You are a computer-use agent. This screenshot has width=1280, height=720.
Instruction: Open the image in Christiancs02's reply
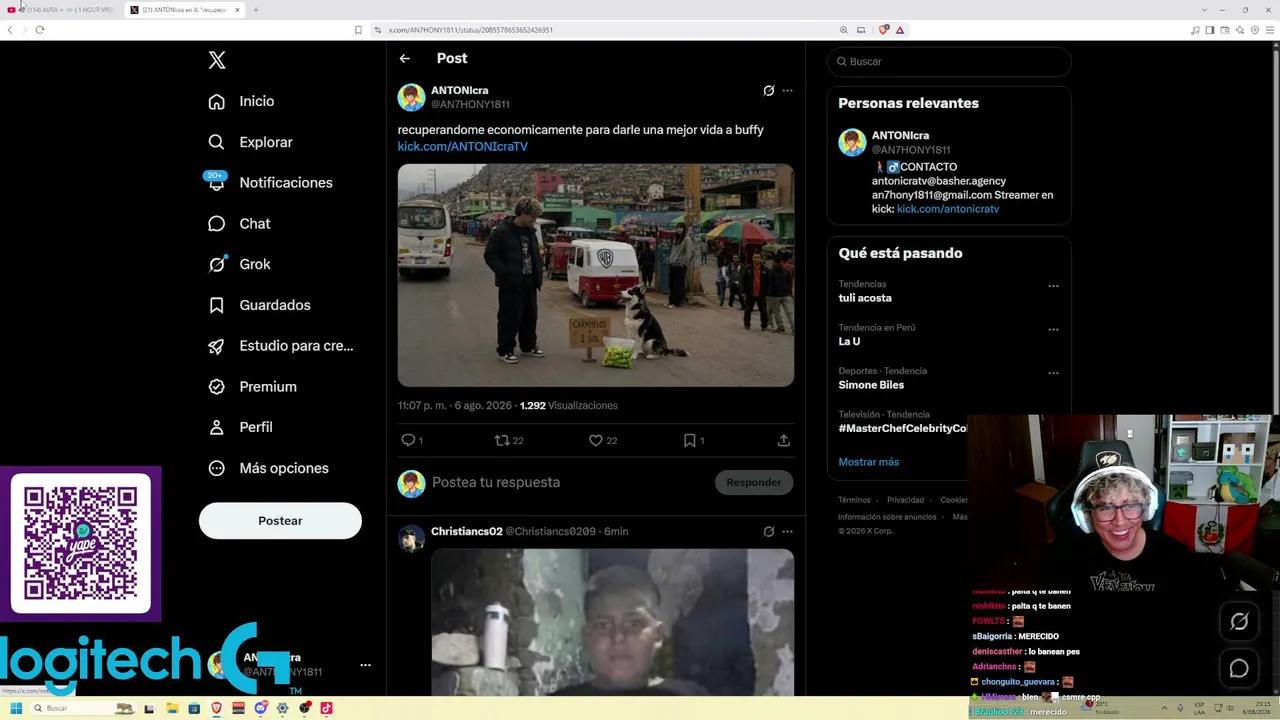click(x=612, y=622)
